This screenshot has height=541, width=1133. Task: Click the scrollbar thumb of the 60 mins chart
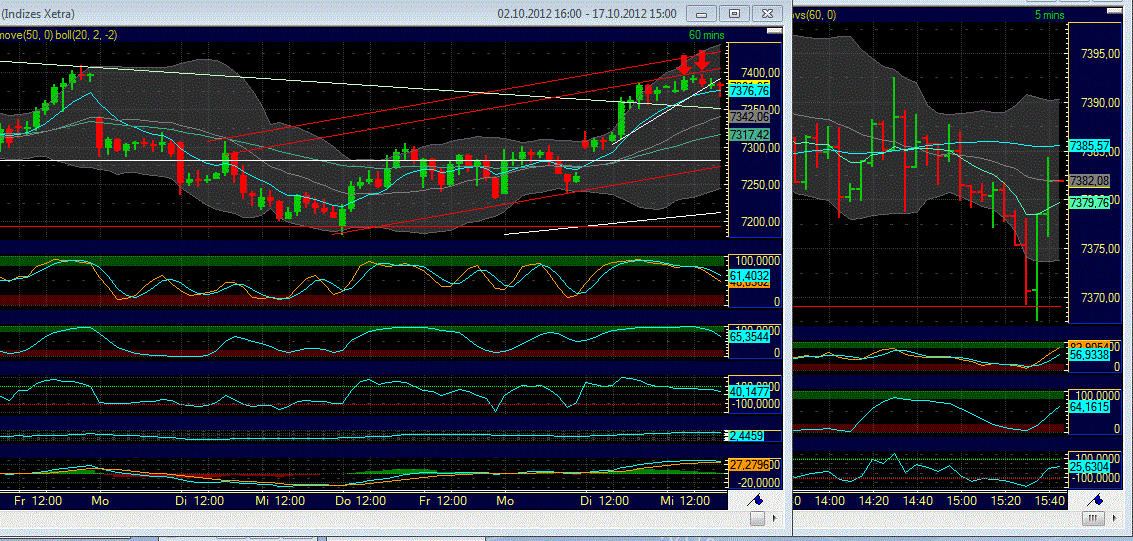(757, 519)
